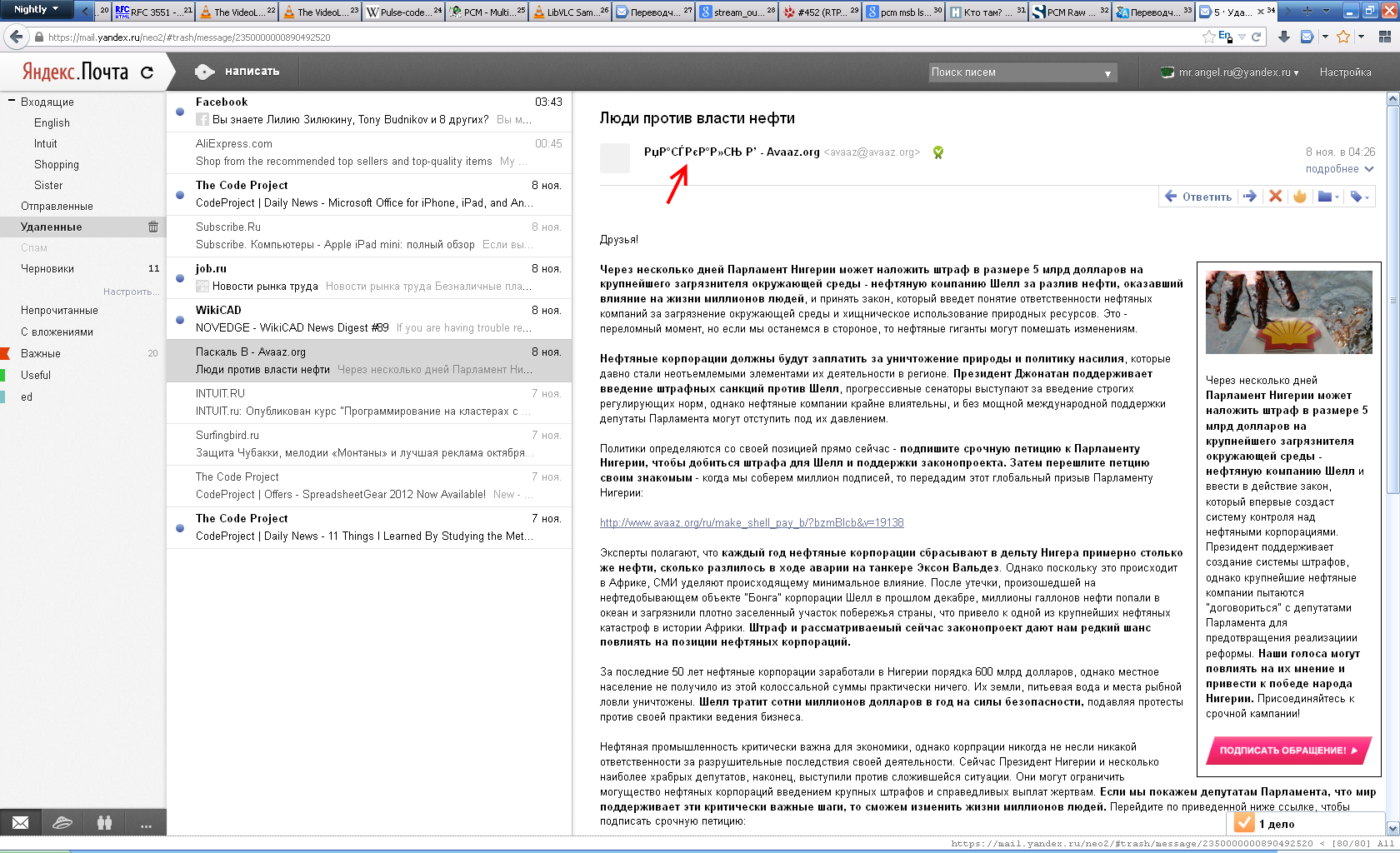This screenshot has width=1400, height=853.
Task: Open dropdown beside the bookmarks star
Action: click(x=1361, y=37)
